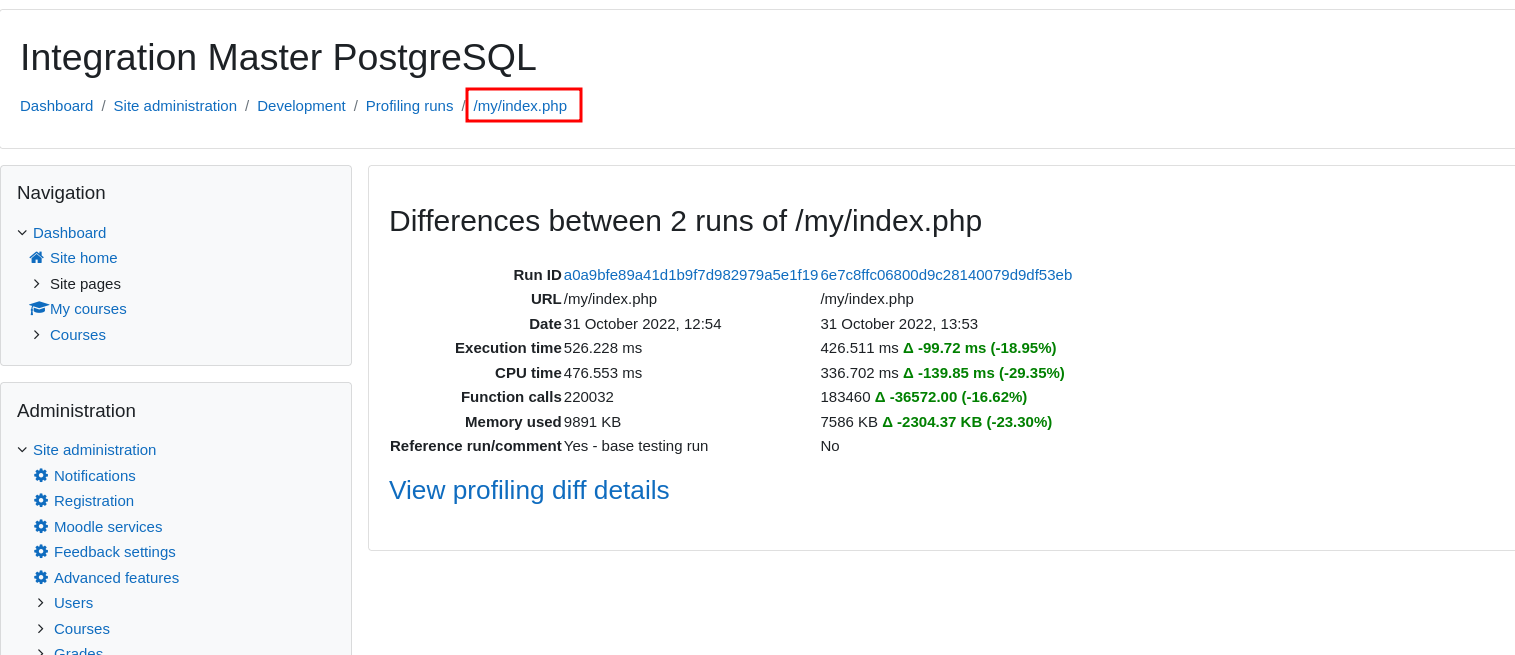Image resolution: width=1515 pixels, height=655 pixels.
Task: Open Site home link
Action: [x=84, y=258]
